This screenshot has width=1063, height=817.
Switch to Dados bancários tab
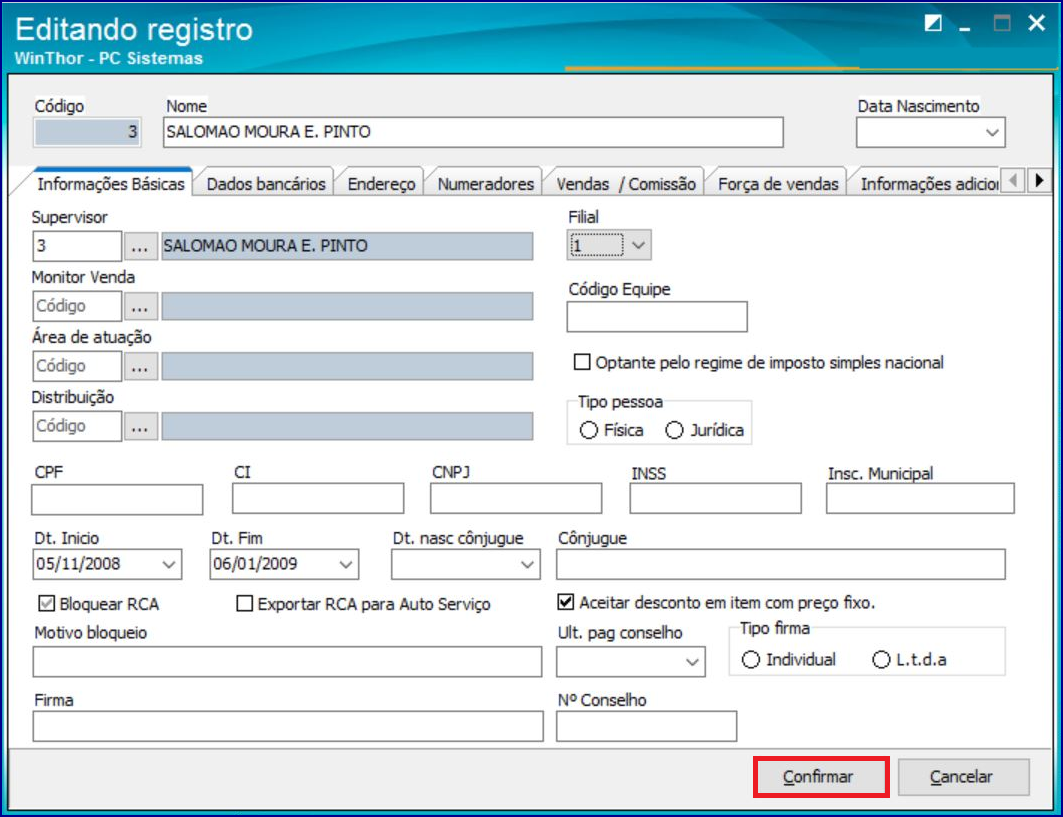point(266,184)
